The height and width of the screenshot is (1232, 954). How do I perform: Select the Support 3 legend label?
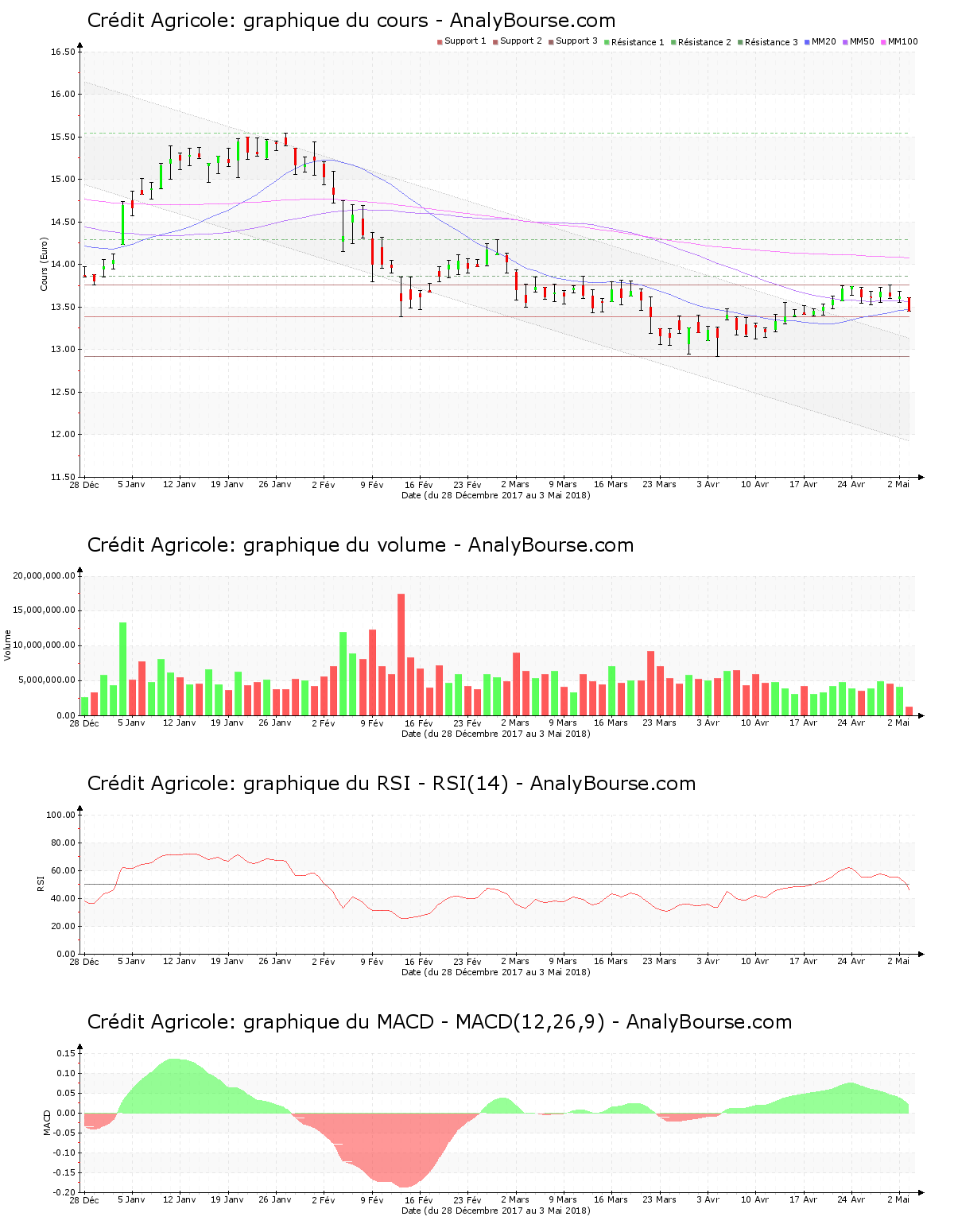[x=576, y=41]
